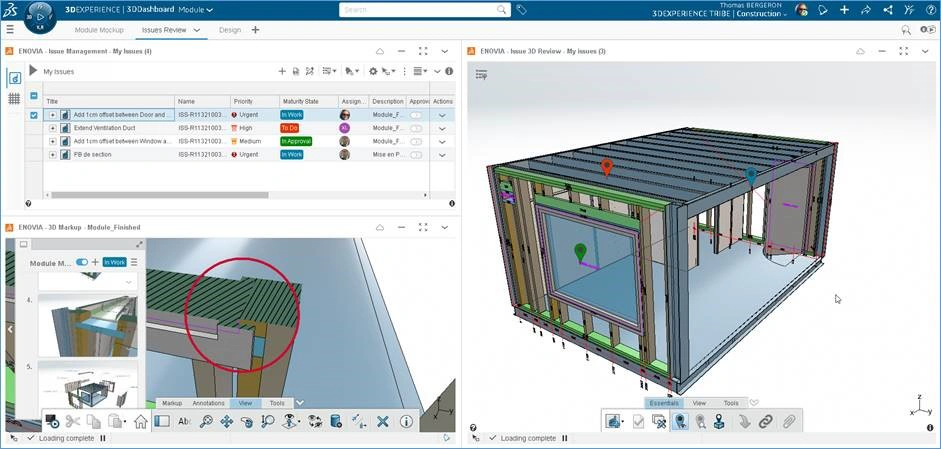Image resolution: width=941 pixels, height=449 pixels.
Task: Click in the top Search field
Action: pyautogui.click(x=424, y=10)
